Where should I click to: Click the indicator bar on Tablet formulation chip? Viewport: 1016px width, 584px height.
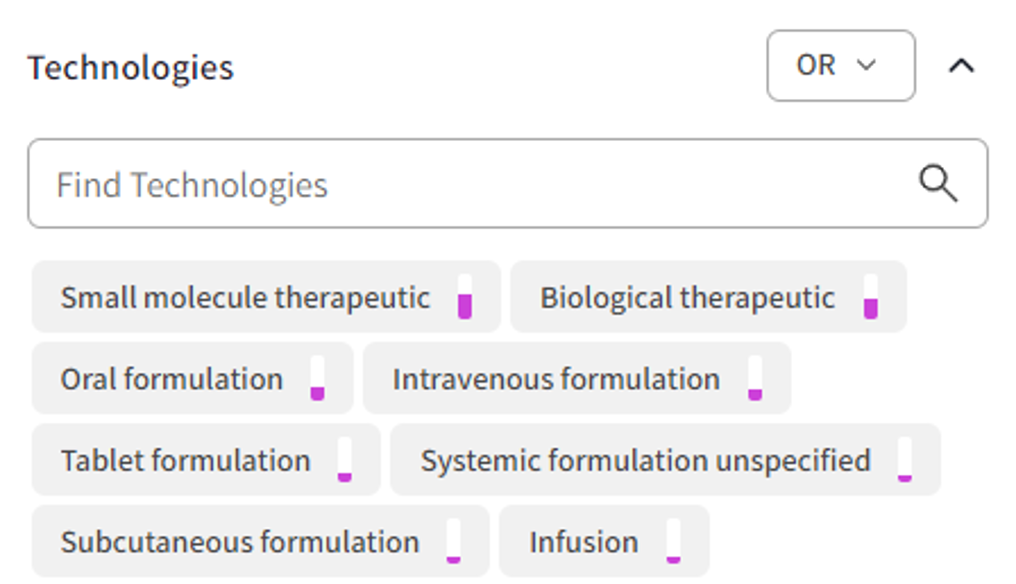pyautogui.click(x=347, y=466)
